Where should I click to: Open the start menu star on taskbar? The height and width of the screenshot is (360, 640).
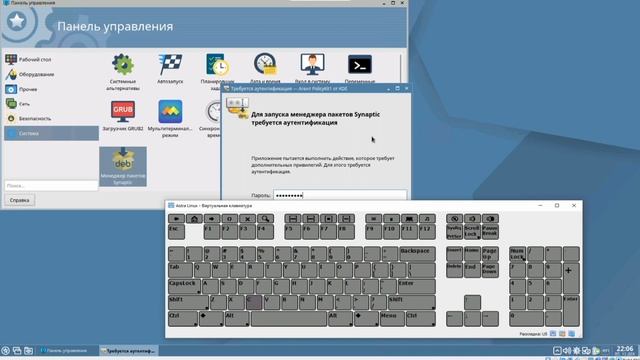coord(6,350)
